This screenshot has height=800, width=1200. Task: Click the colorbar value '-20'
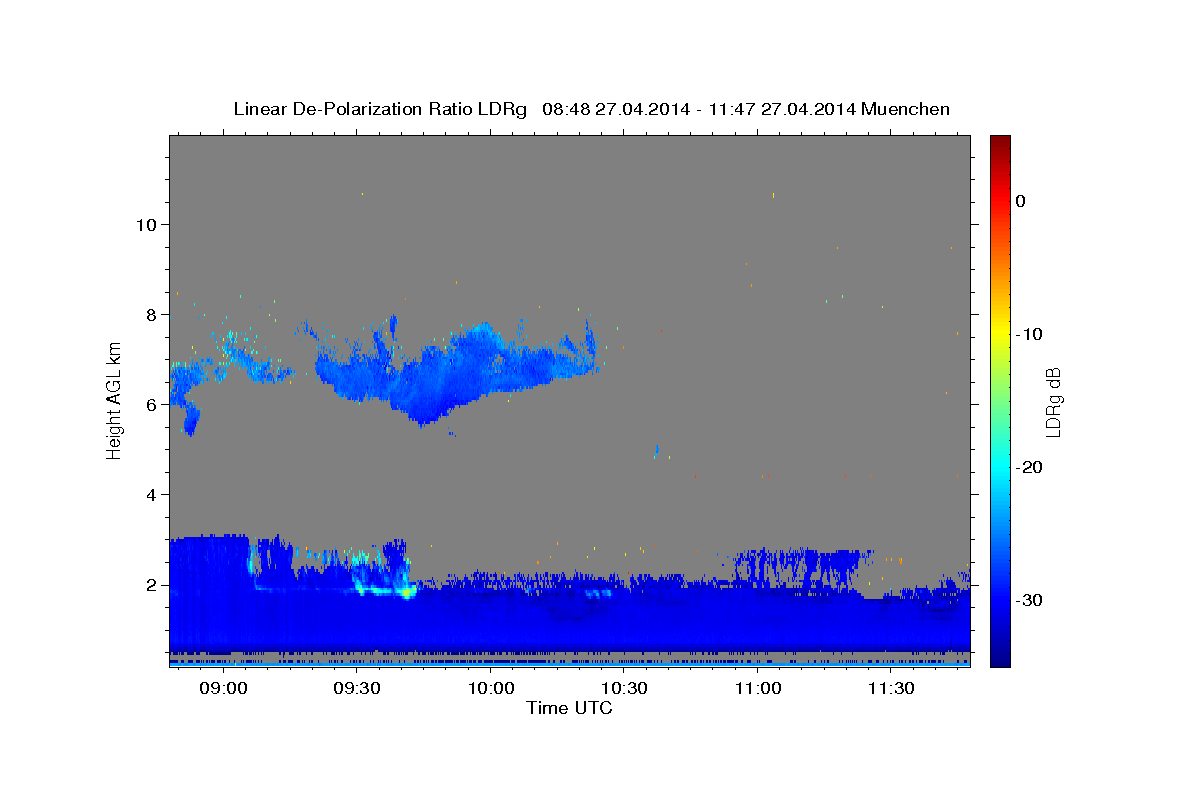click(x=1030, y=467)
